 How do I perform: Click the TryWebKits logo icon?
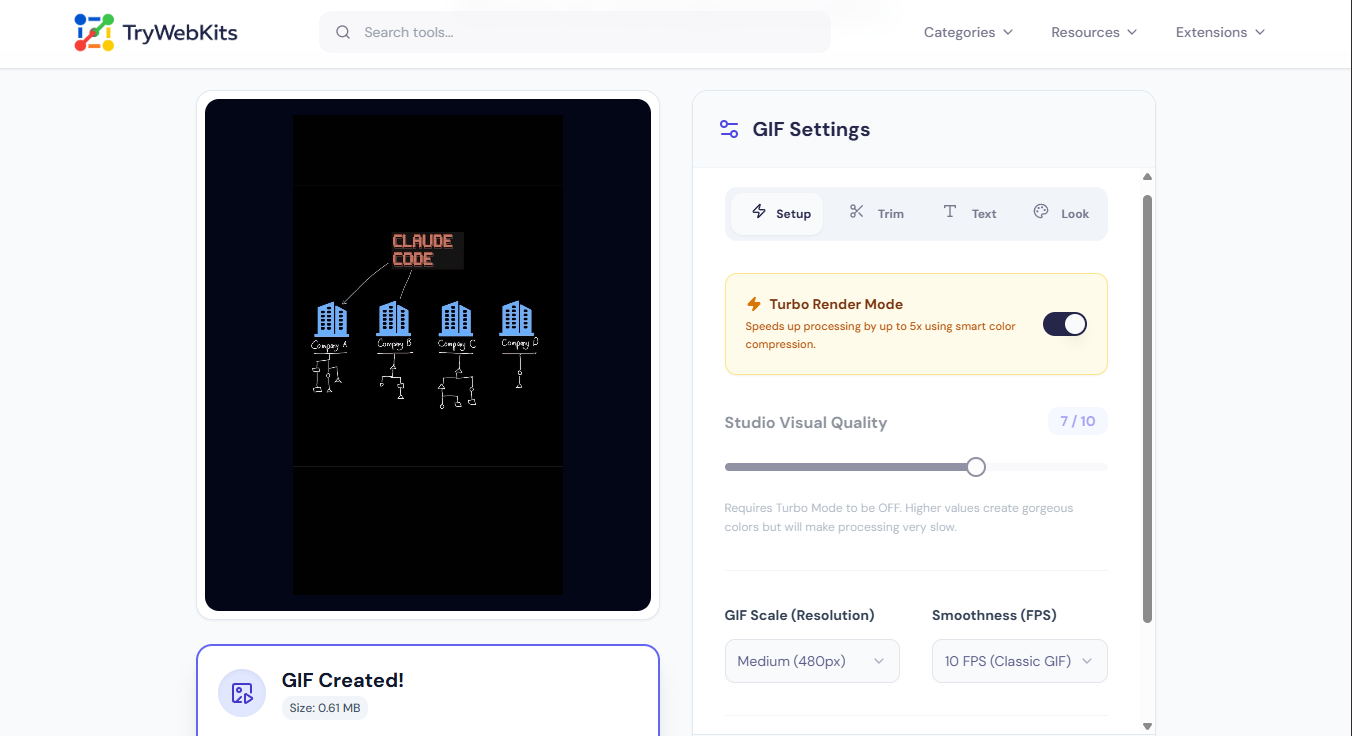[x=92, y=32]
